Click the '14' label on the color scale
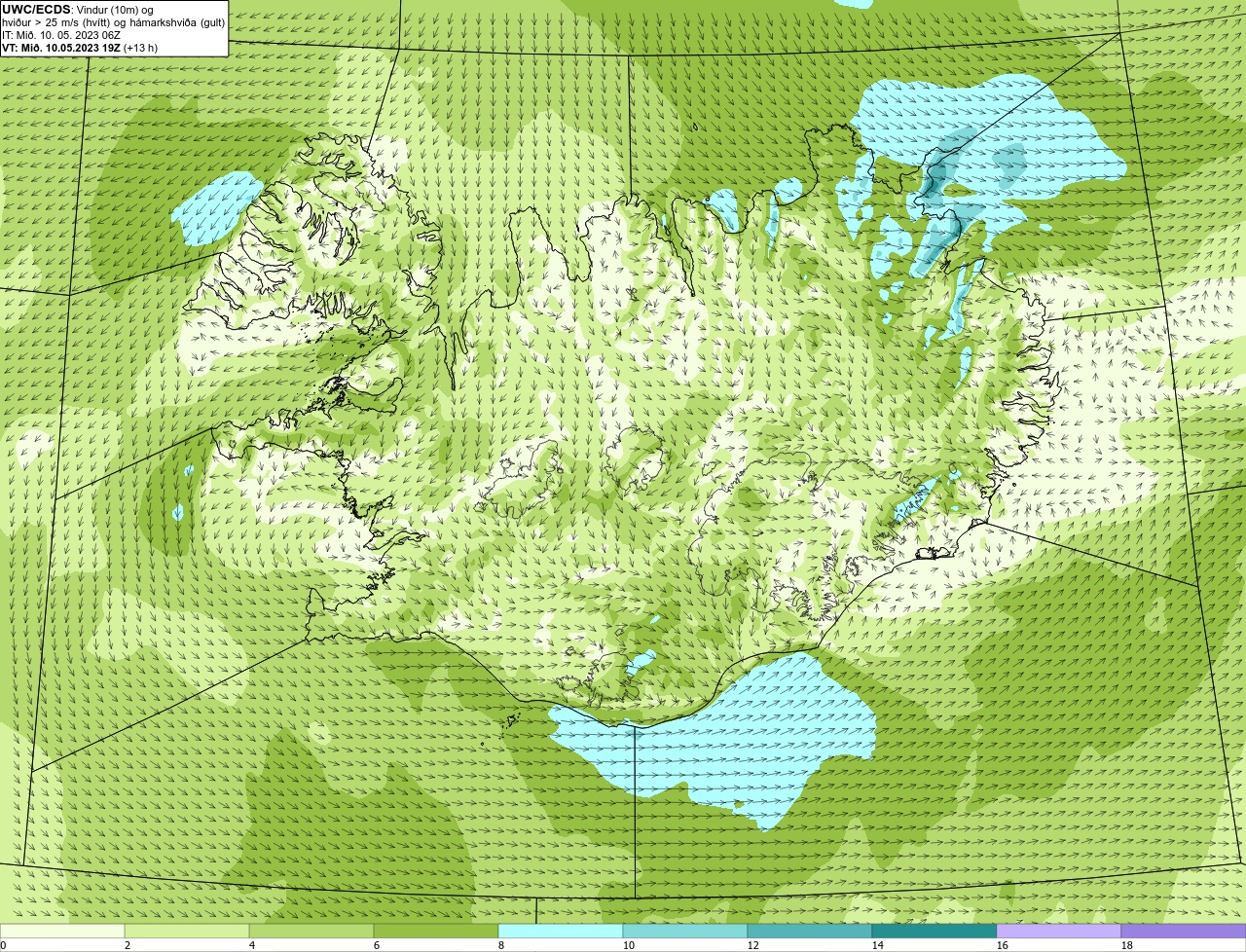Image resolution: width=1246 pixels, height=952 pixels. 878,945
